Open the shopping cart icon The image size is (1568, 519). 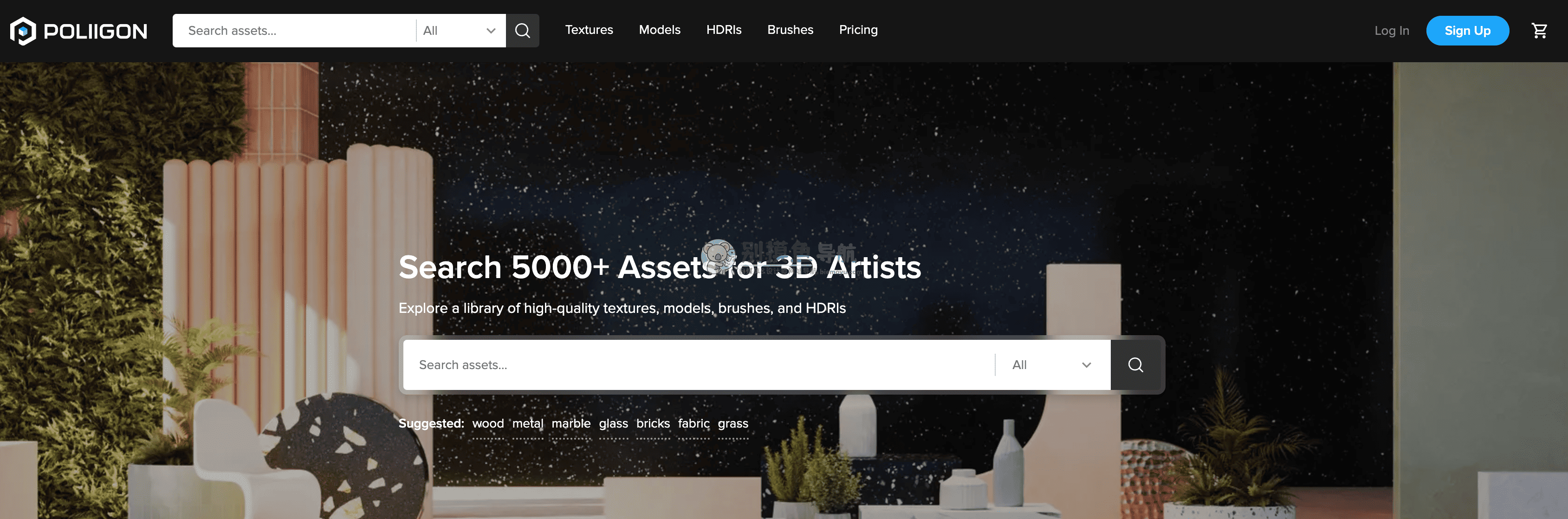point(1539,31)
